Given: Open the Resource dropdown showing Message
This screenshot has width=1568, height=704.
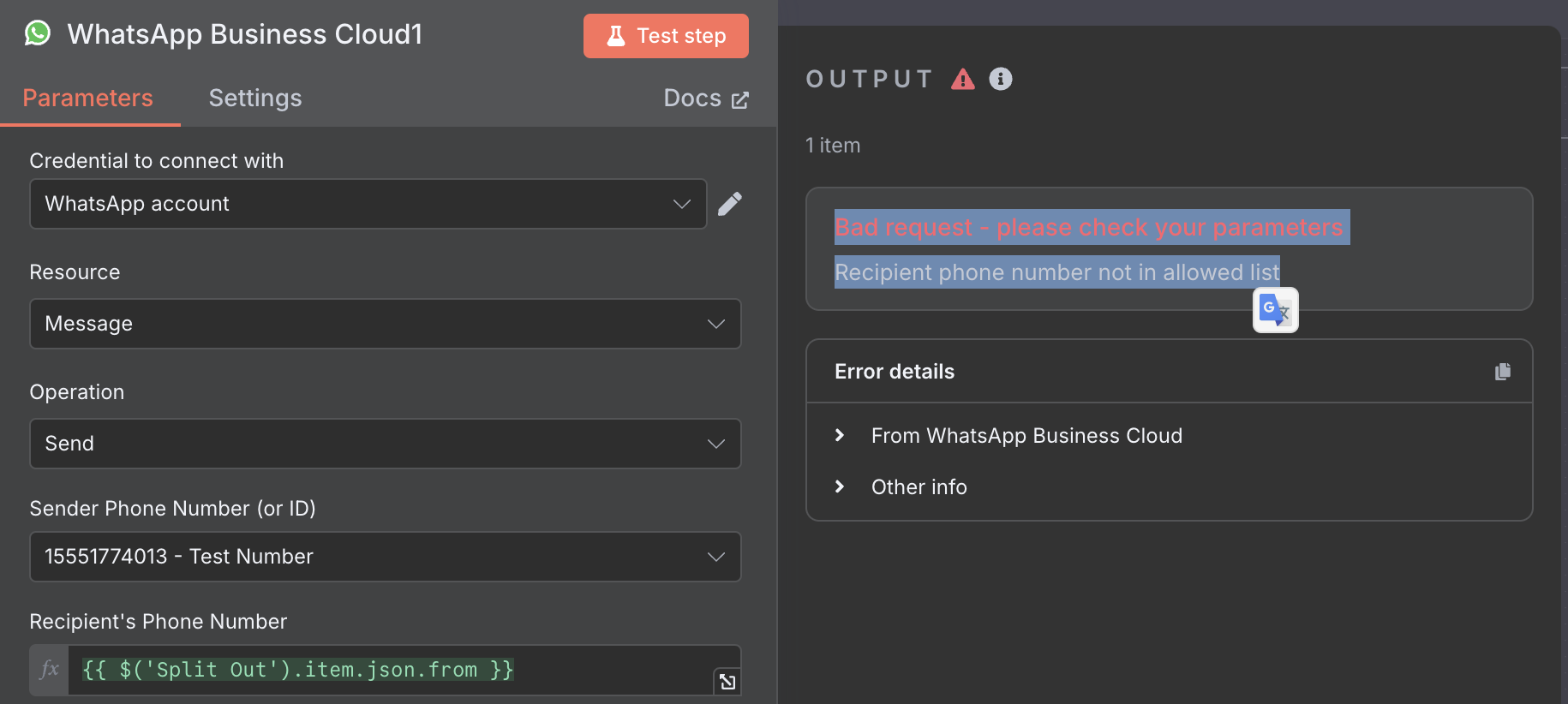Looking at the screenshot, I should click(x=386, y=324).
